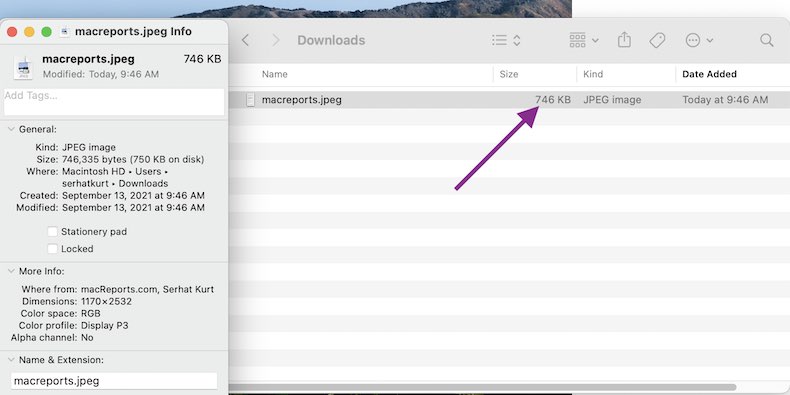This screenshot has height=395, width=790.
Task: Close the macreports.jpeg Info window
Action: tap(12, 32)
